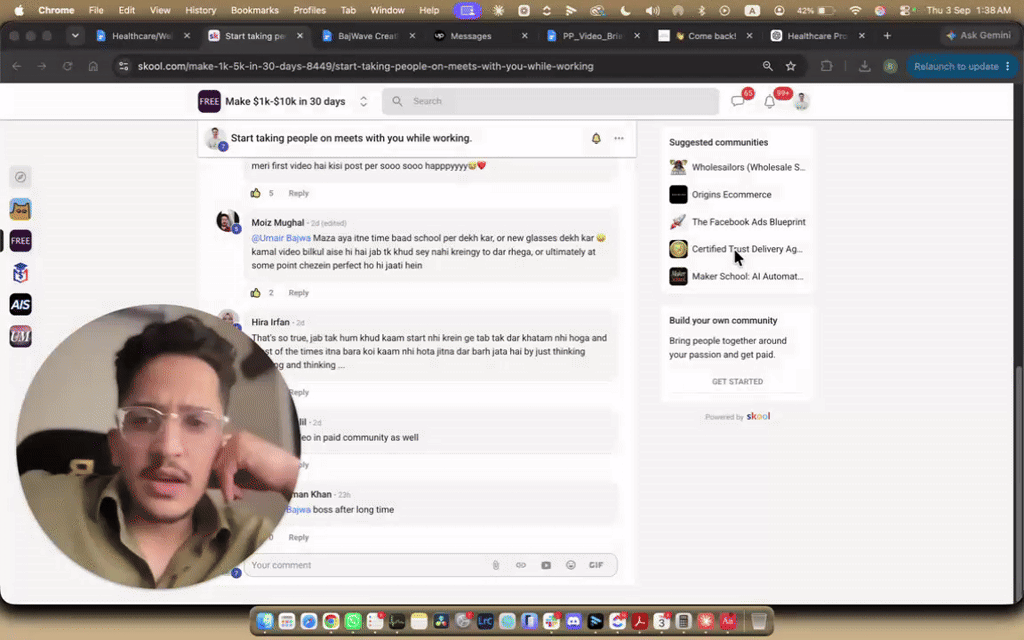Open Chrome zoom magnifier in address bar

coord(767,66)
